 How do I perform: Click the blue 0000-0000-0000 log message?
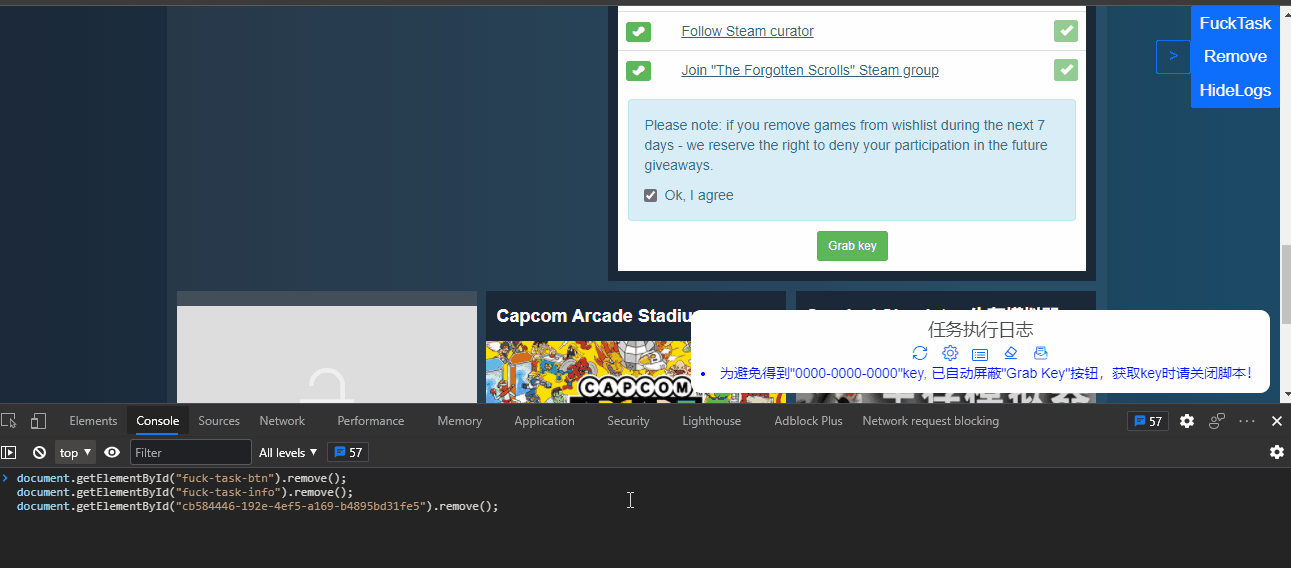point(986,373)
